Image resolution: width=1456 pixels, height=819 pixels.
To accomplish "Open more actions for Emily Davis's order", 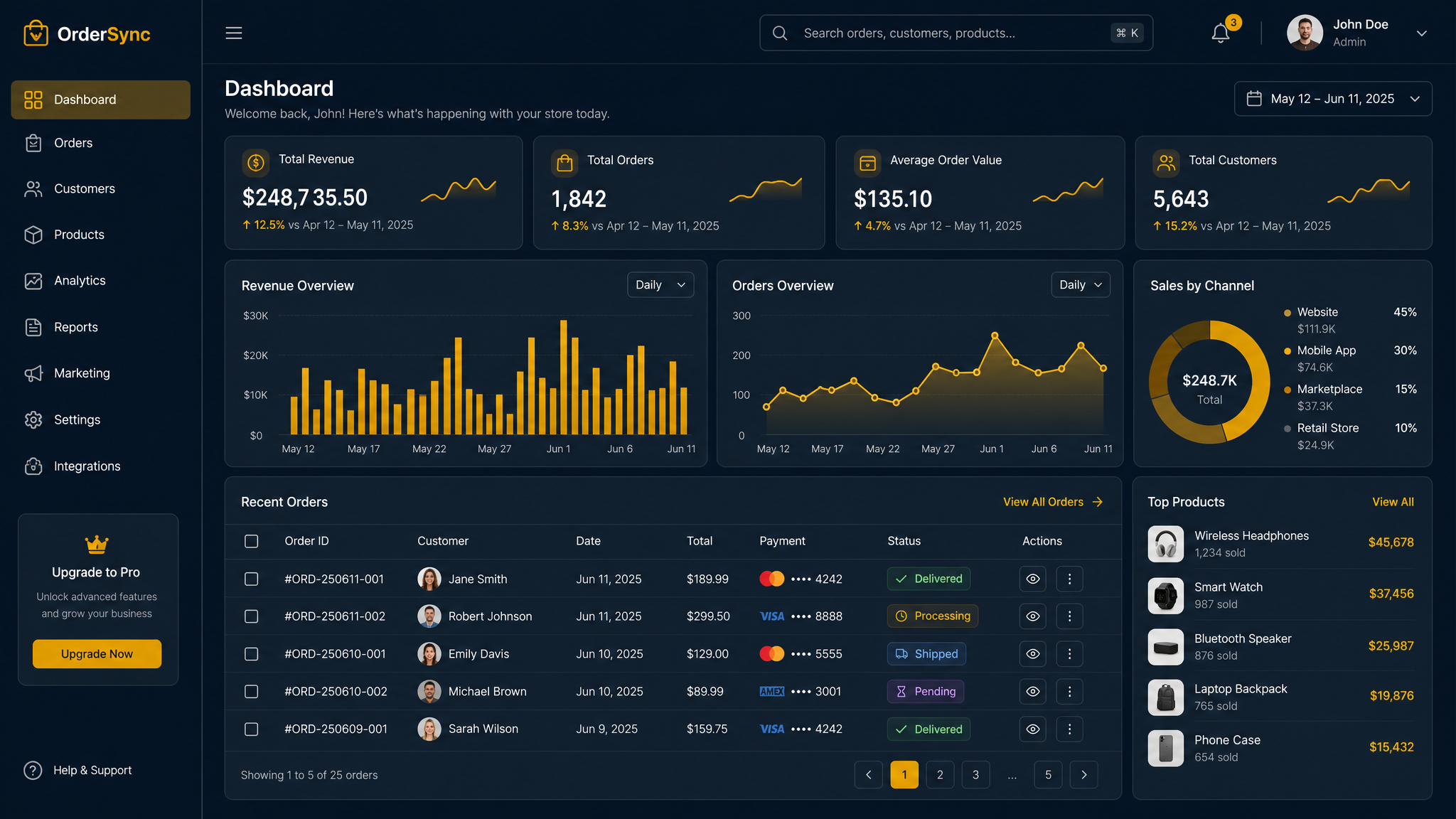I will click(x=1069, y=654).
